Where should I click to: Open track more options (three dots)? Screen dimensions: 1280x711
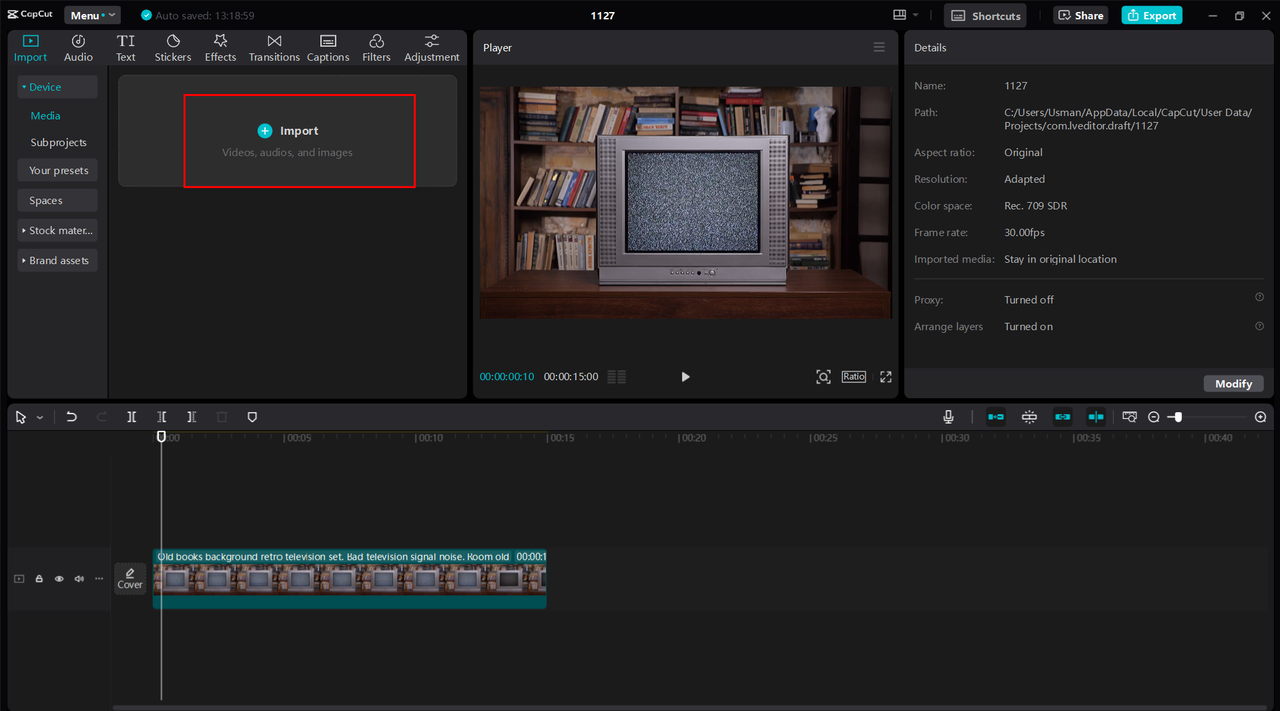98,579
